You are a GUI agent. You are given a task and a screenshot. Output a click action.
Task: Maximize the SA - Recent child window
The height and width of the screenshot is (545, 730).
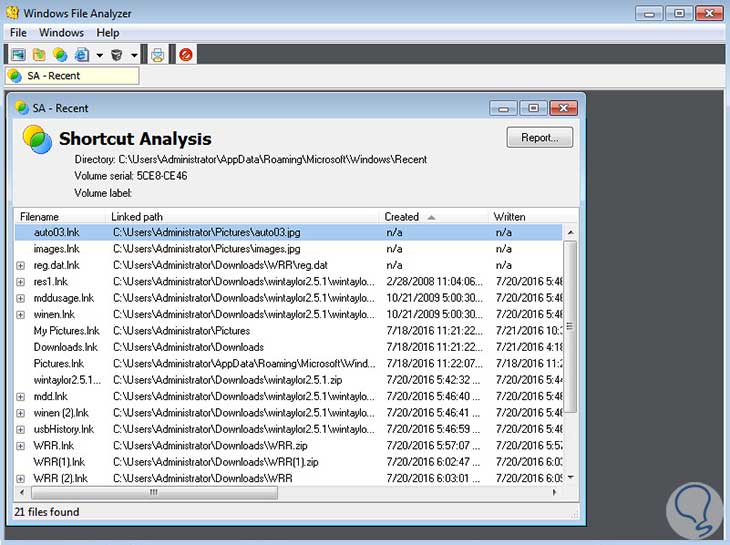click(x=534, y=108)
